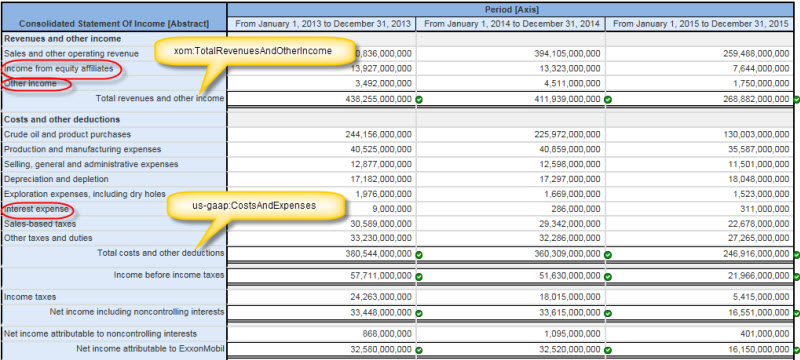Select Net income attributable to noncontrolling interests label
The image size is (800, 360).
click(x=100, y=333)
